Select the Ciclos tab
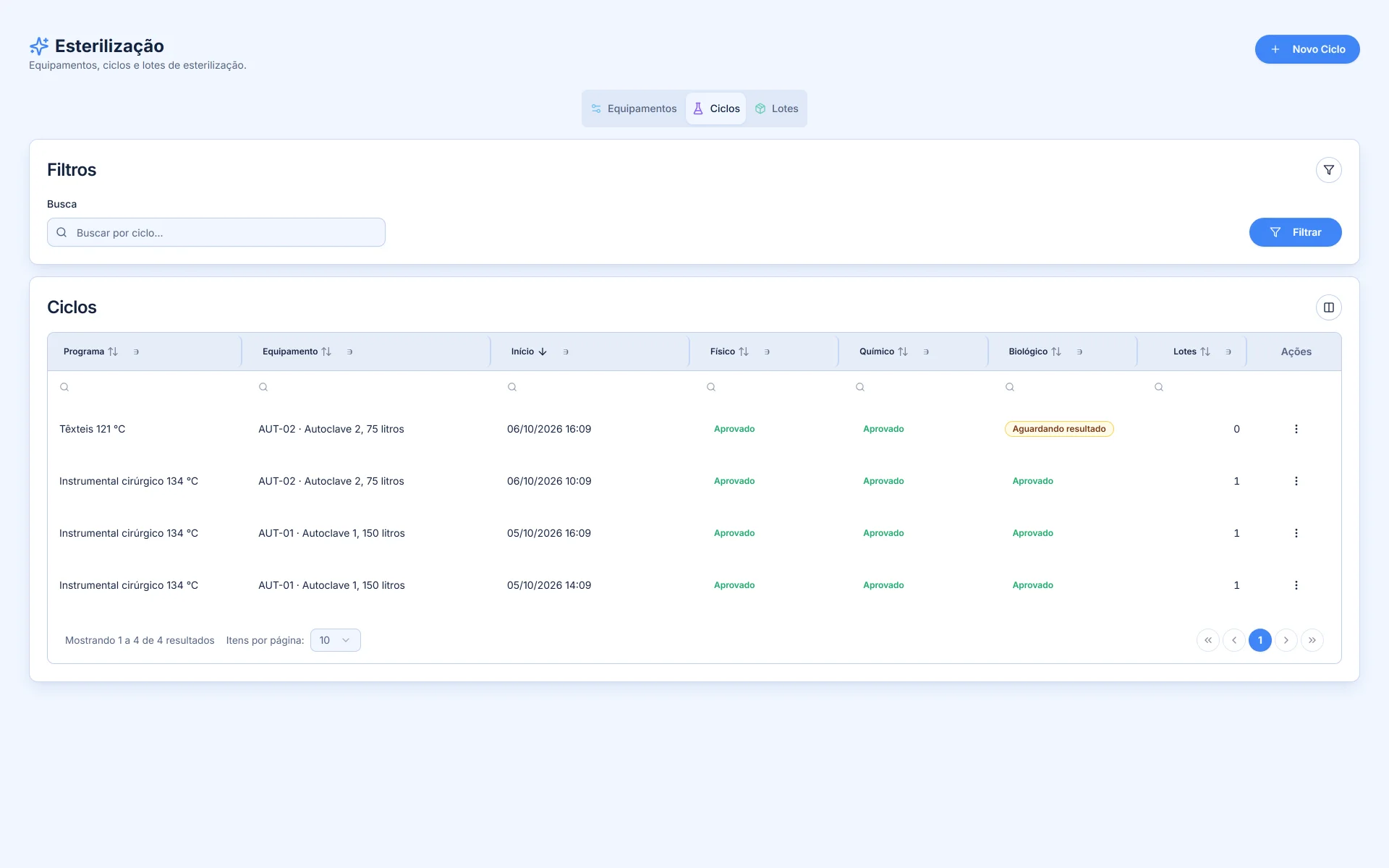This screenshot has width=1389, height=868. pos(716,109)
